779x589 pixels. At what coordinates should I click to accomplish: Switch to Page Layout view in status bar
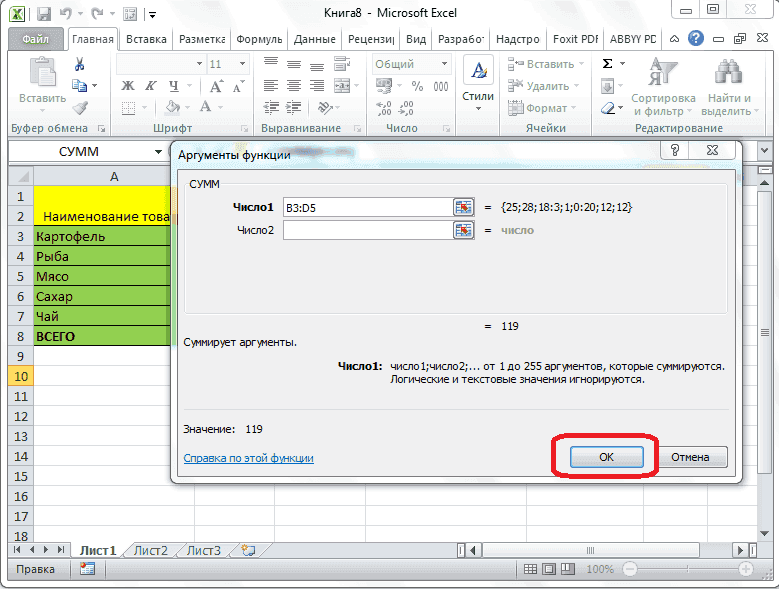(x=550, y=569)
